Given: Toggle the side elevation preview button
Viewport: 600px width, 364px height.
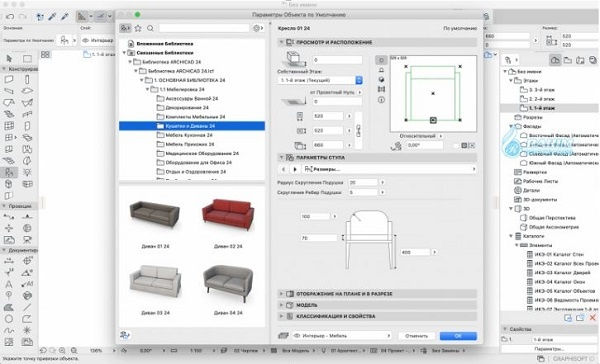Looking at the screenshot, I should (x=381, y=70).
